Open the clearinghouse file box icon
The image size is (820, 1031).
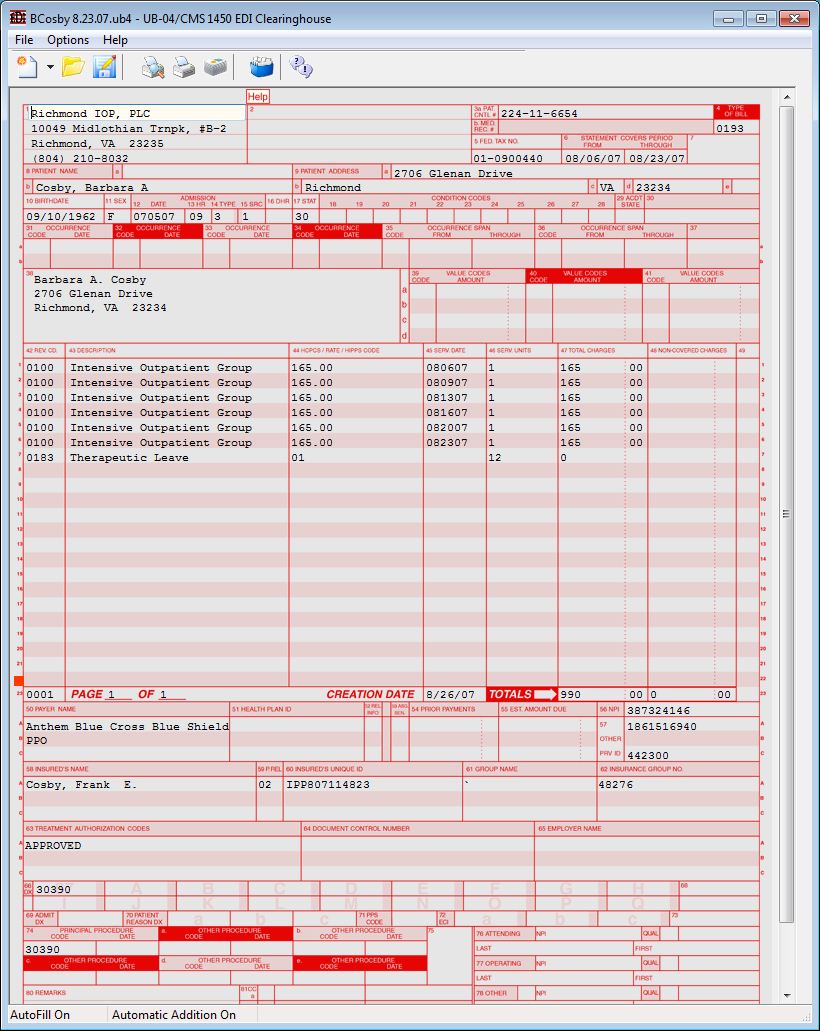pyautogui.click(x=262, y=66)
